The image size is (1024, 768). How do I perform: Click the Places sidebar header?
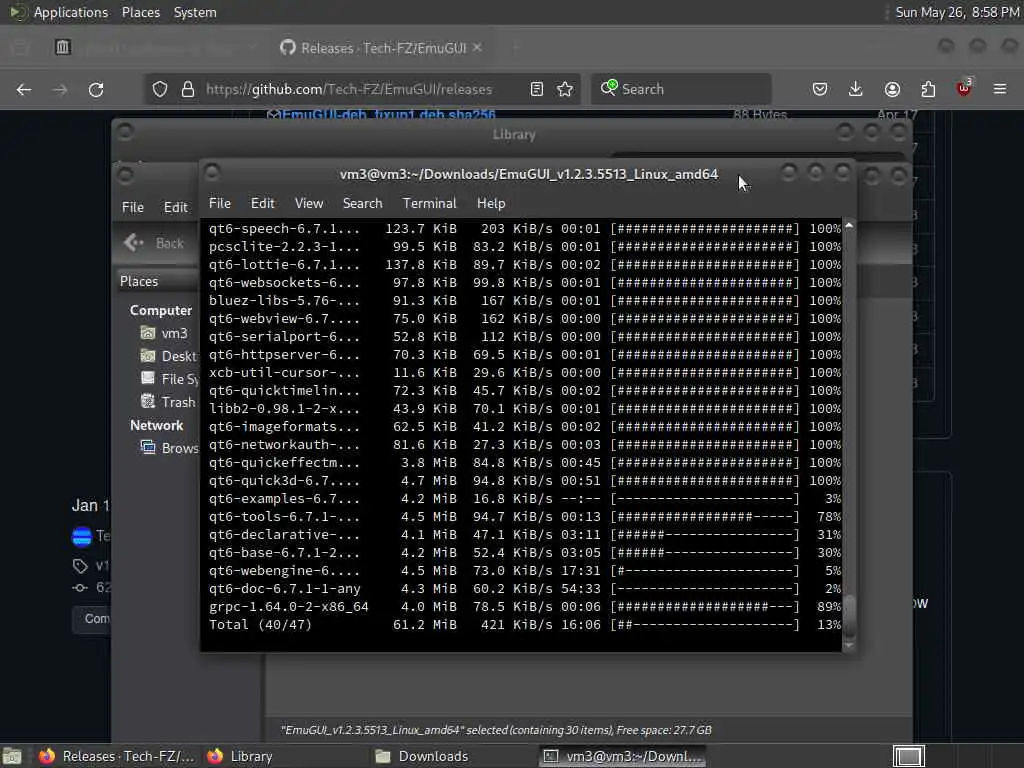(158, 281)
